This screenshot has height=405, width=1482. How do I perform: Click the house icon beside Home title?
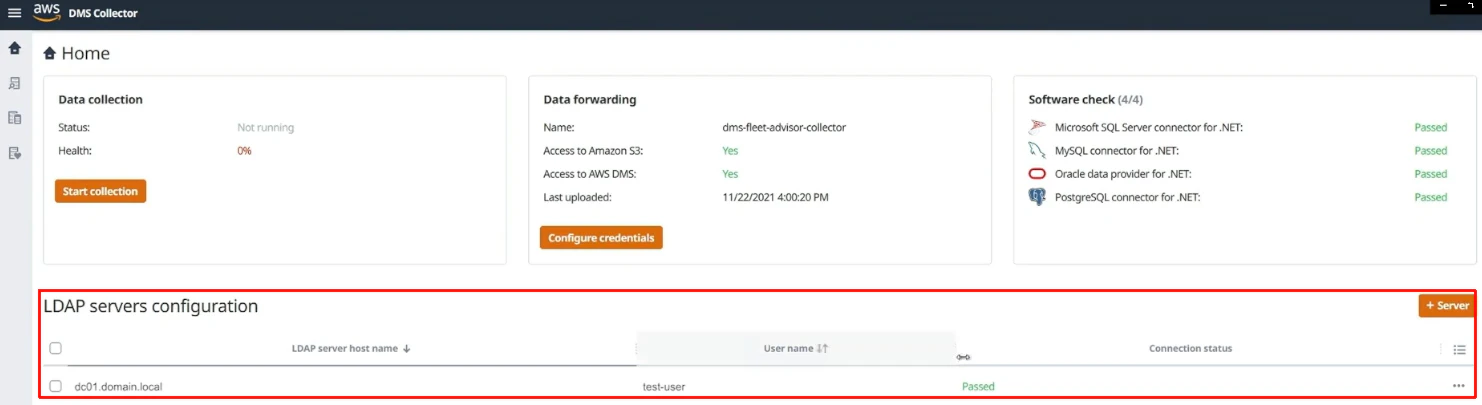pyautogui.click(x=50, y=54)
